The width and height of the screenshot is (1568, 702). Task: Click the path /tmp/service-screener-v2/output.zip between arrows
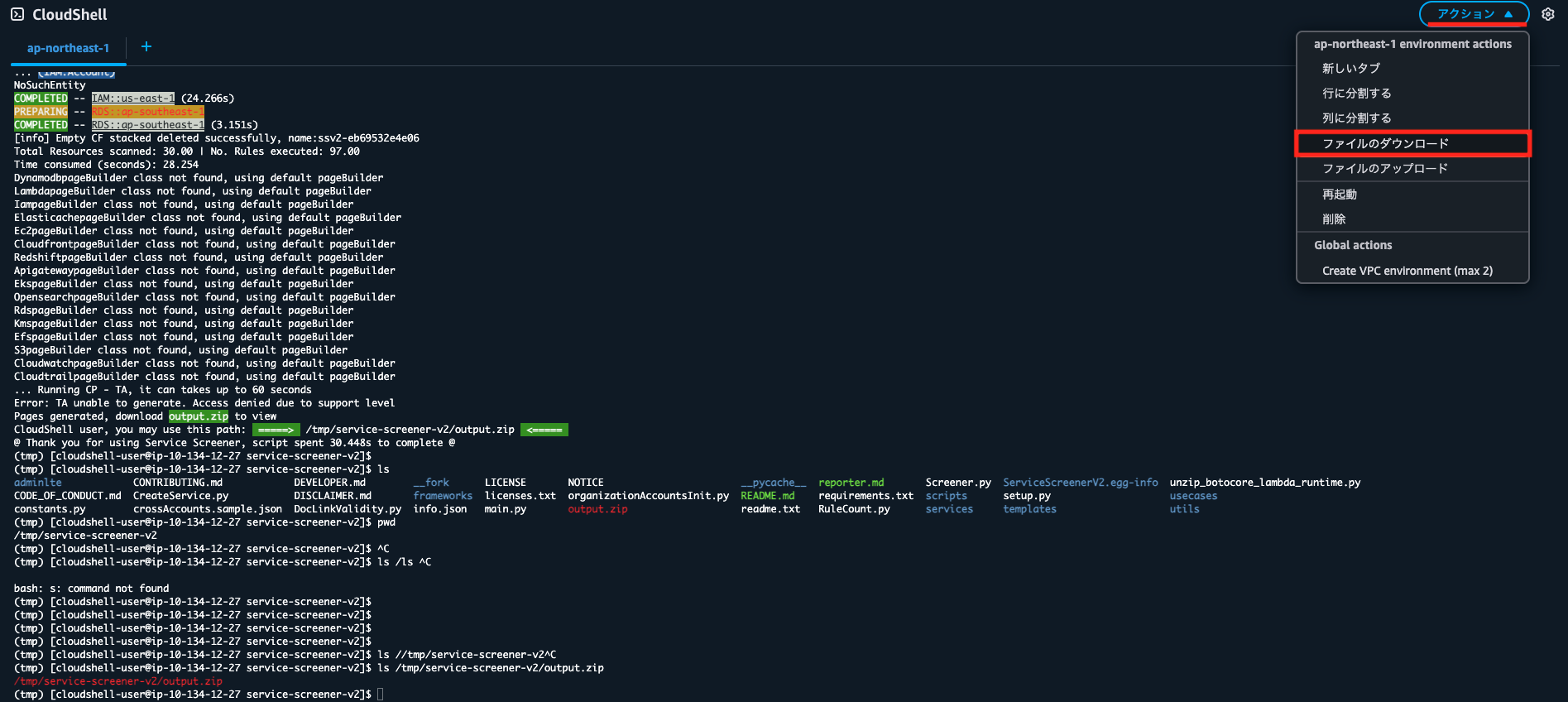[410, 430]
